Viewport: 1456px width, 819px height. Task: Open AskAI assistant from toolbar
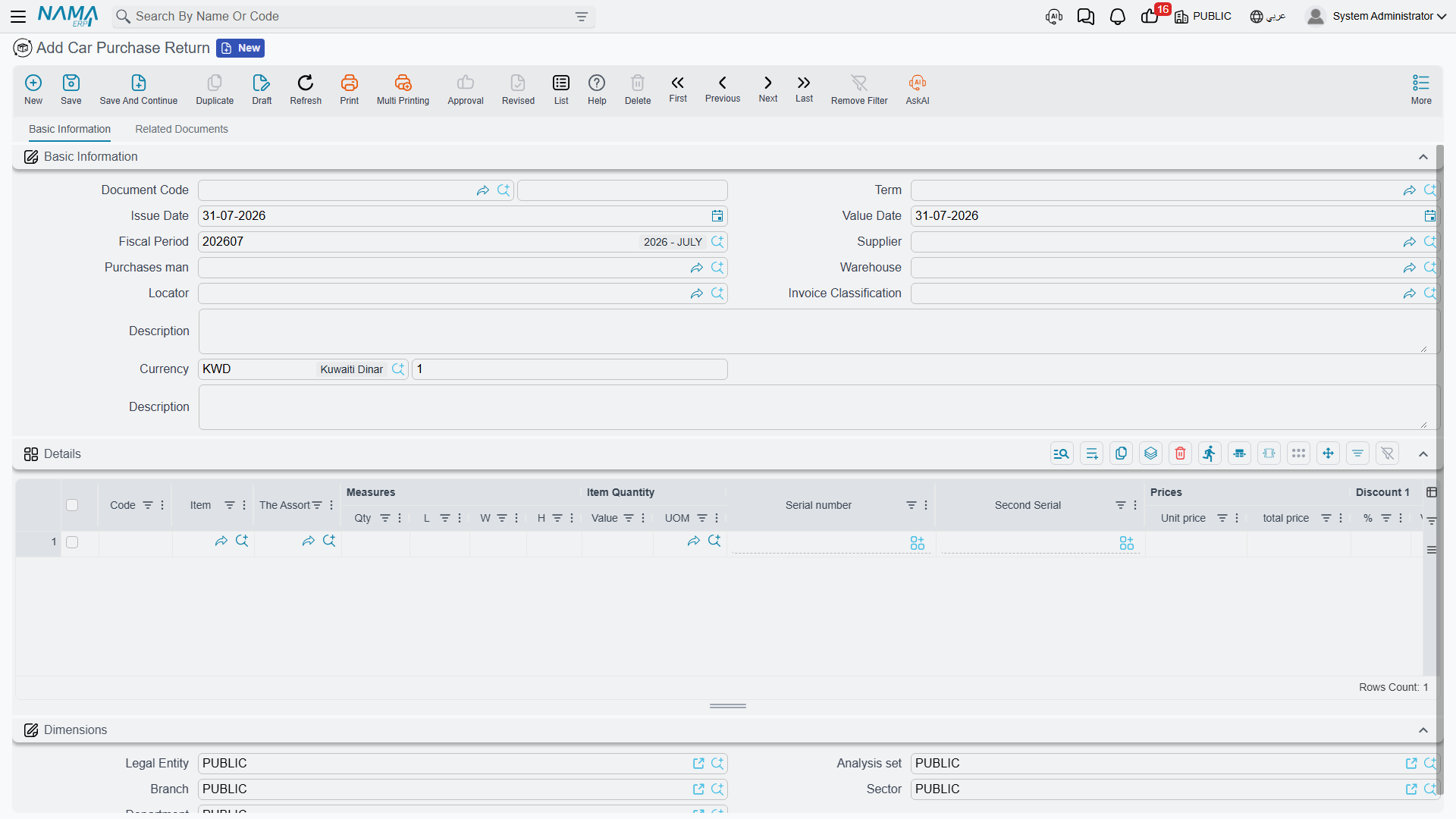pyautogui.click(x=918, y=89)
